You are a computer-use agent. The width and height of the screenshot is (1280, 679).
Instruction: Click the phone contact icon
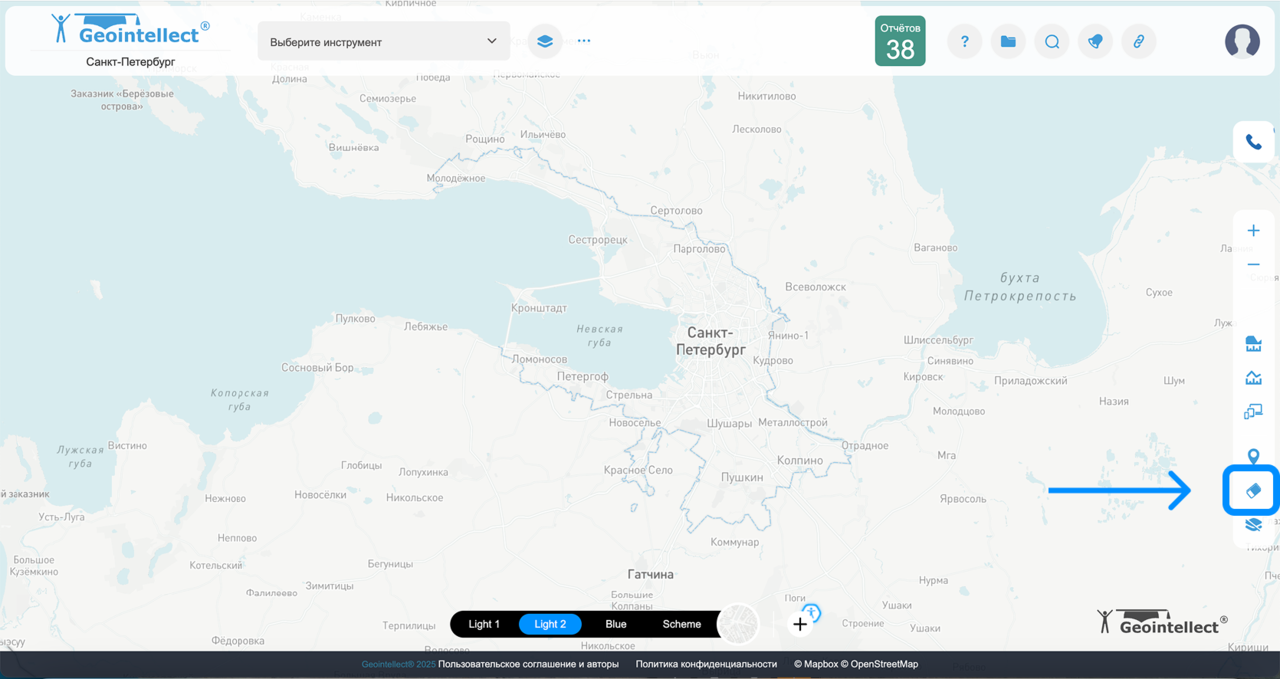[x=1253, y=142]
